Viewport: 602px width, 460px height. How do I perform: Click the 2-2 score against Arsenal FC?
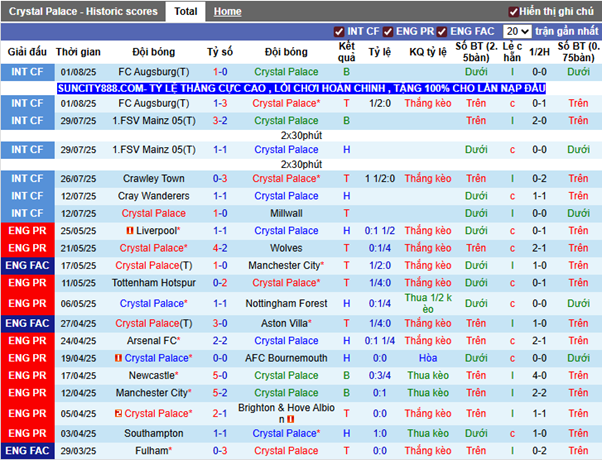[220, 341]
